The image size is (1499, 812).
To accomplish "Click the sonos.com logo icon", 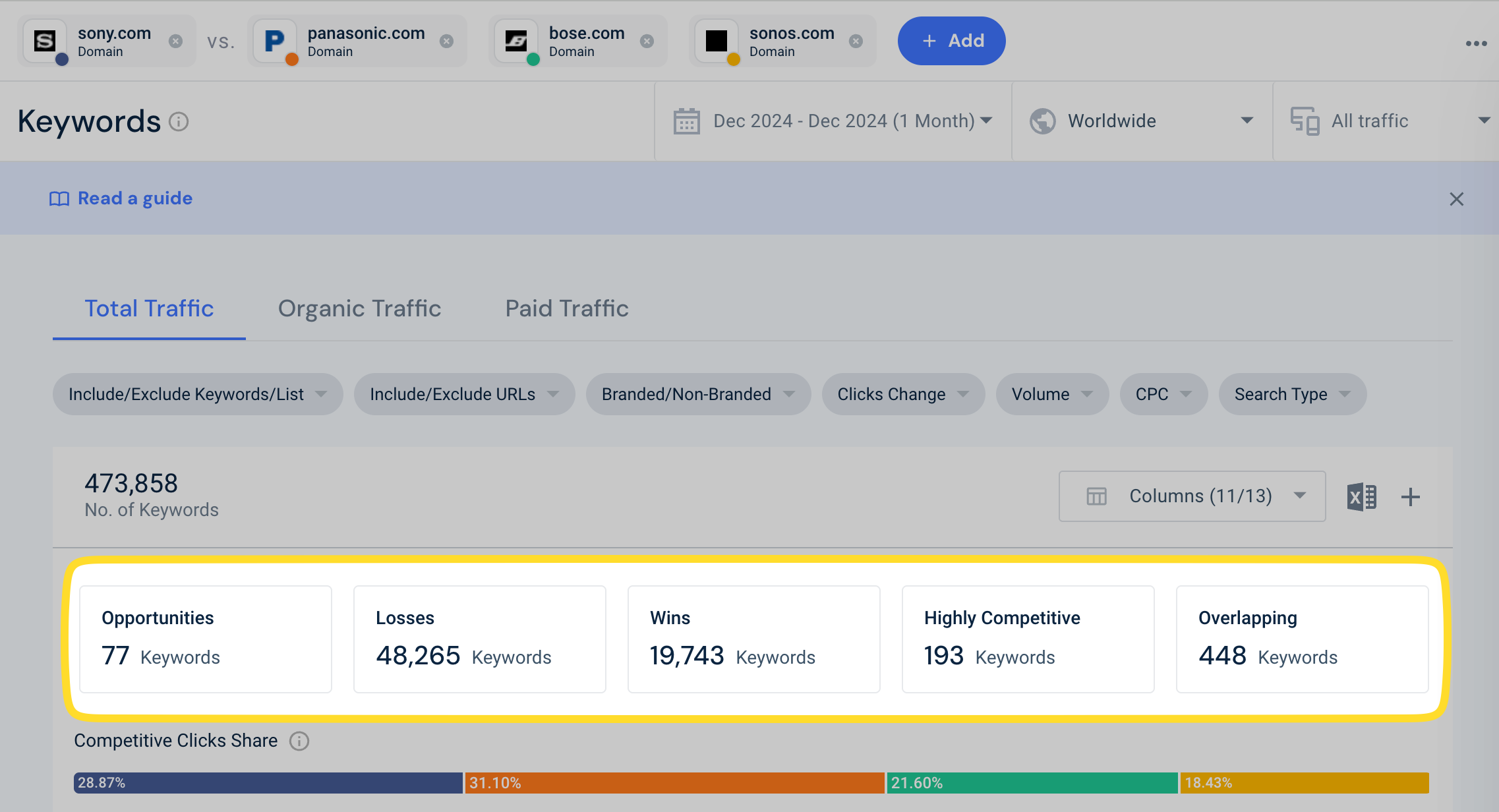I will pyautogui.click(x=717, y=41).
